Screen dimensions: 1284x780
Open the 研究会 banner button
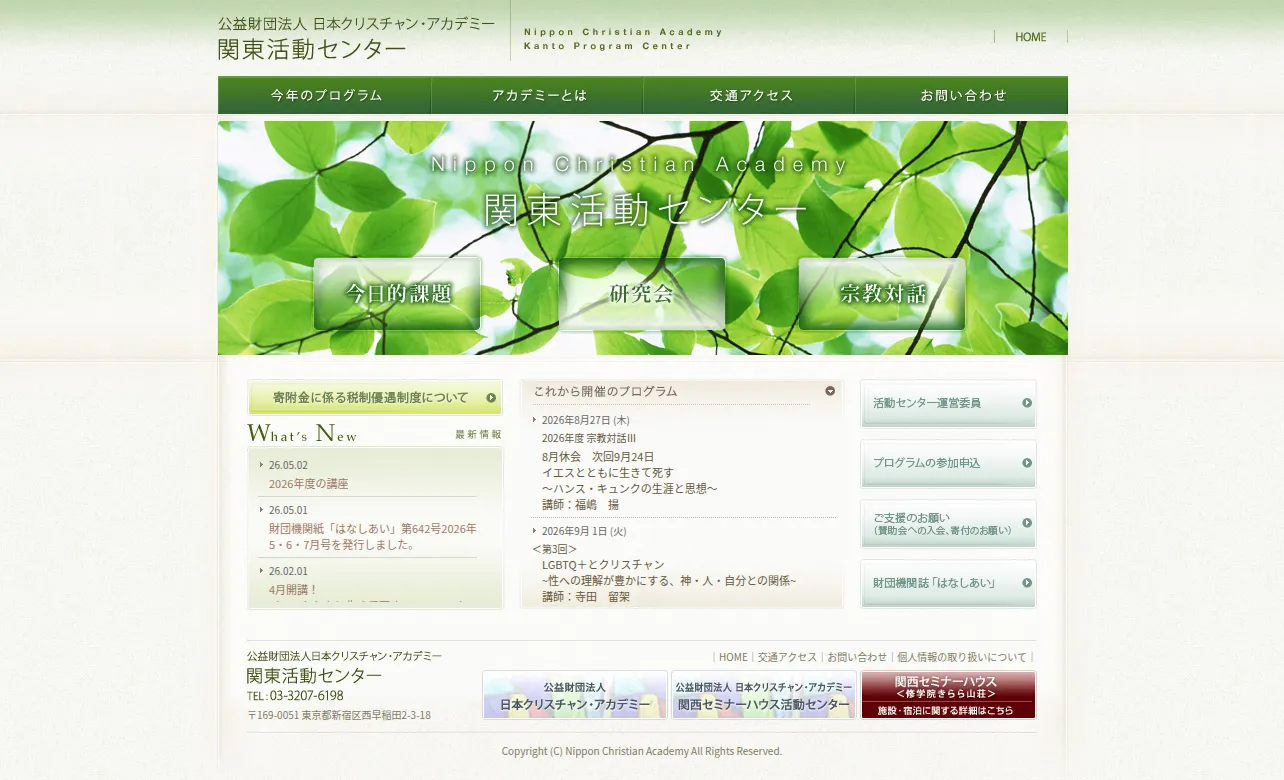click(x=642, y=294)
